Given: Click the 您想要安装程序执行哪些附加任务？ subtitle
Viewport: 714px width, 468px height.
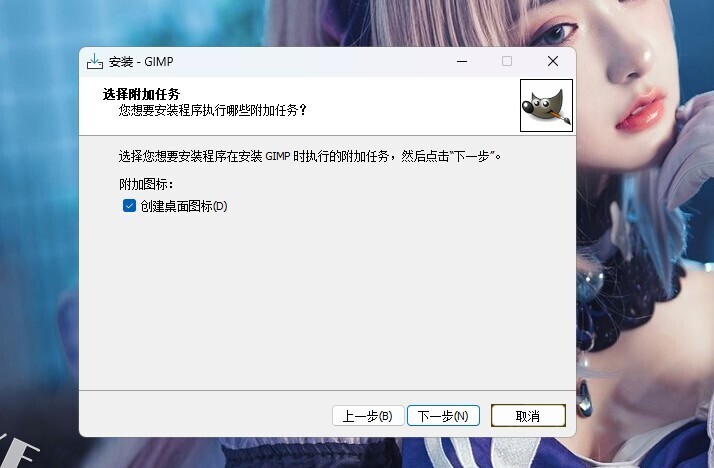Looking at the screenshot, I should pyautogui.click(x=213, y=110).
